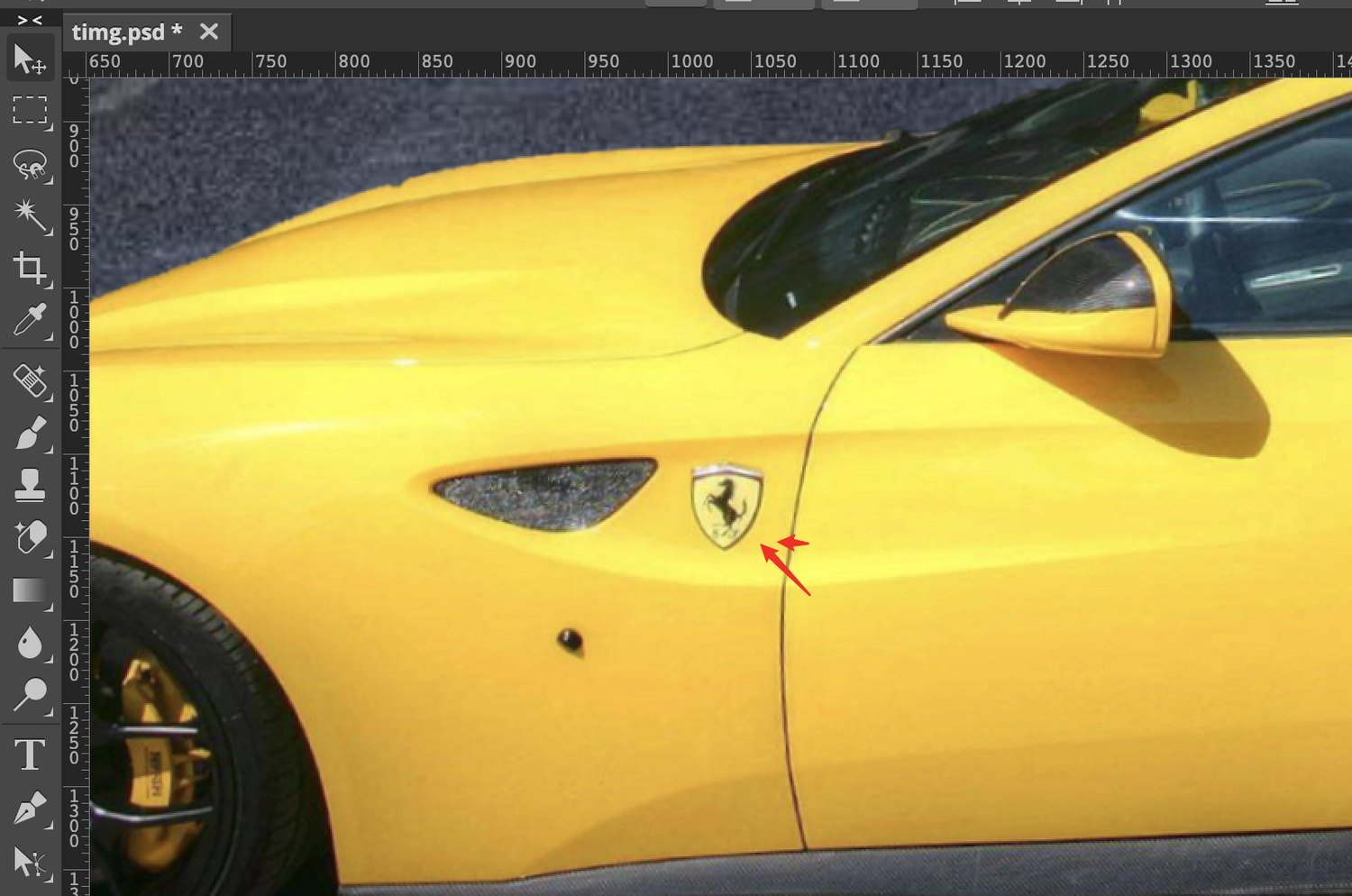Select the Crop tool

[x=30, y=269]
